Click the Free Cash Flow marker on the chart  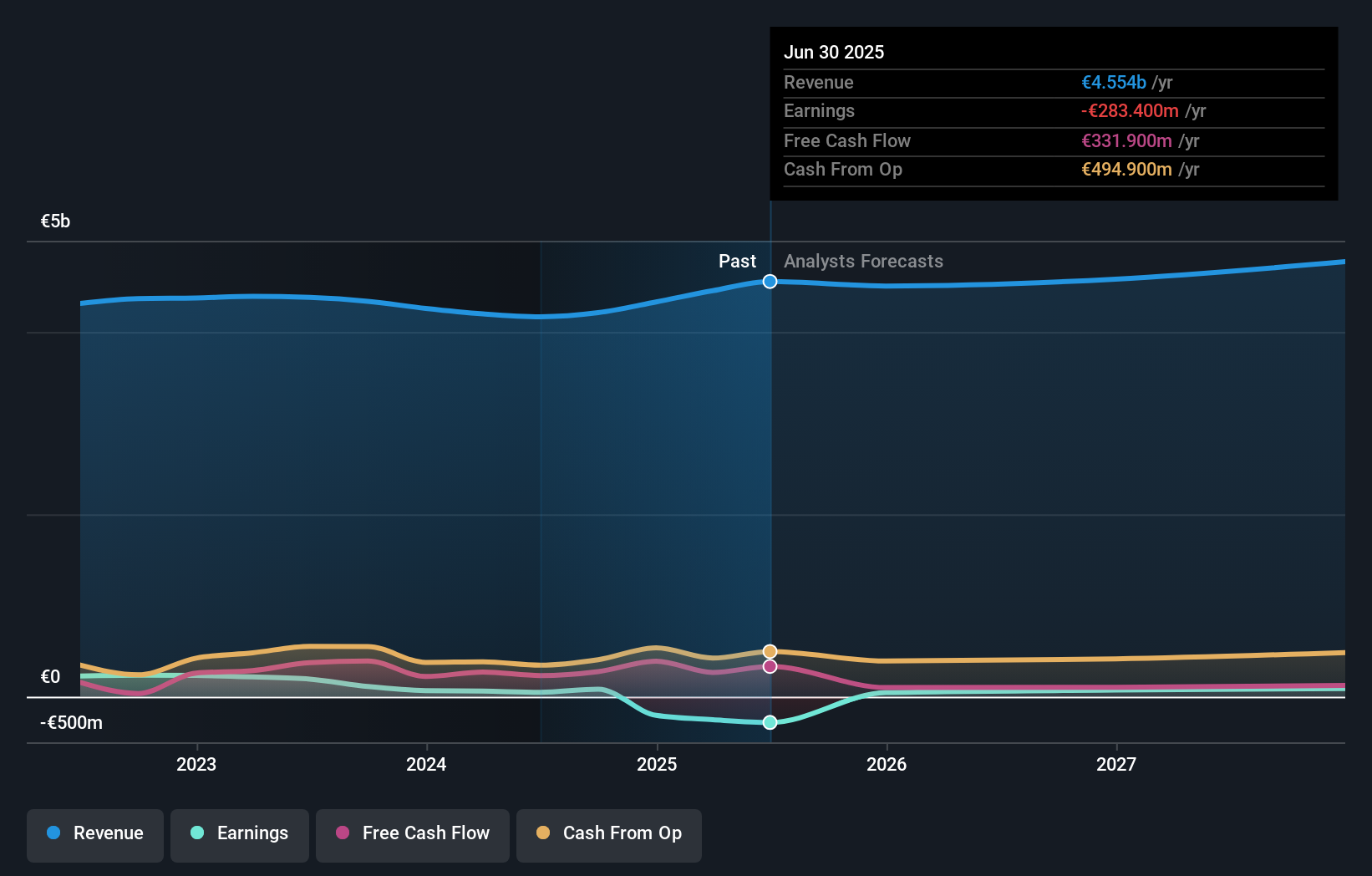coord(770,666)
